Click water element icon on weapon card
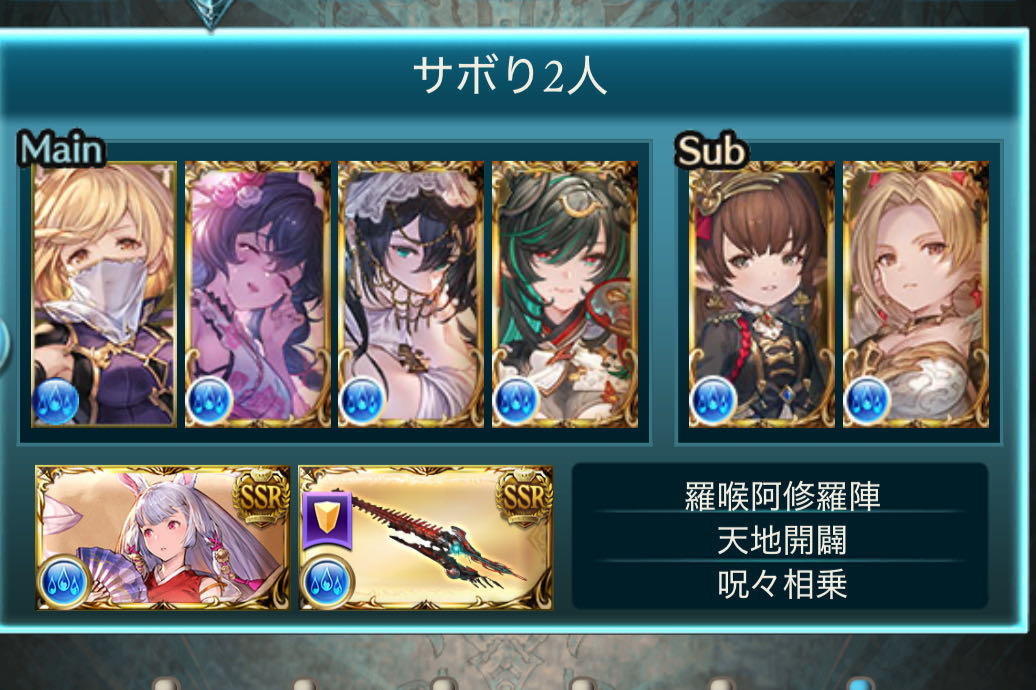1036x690 pixels. tap(328, 582)
